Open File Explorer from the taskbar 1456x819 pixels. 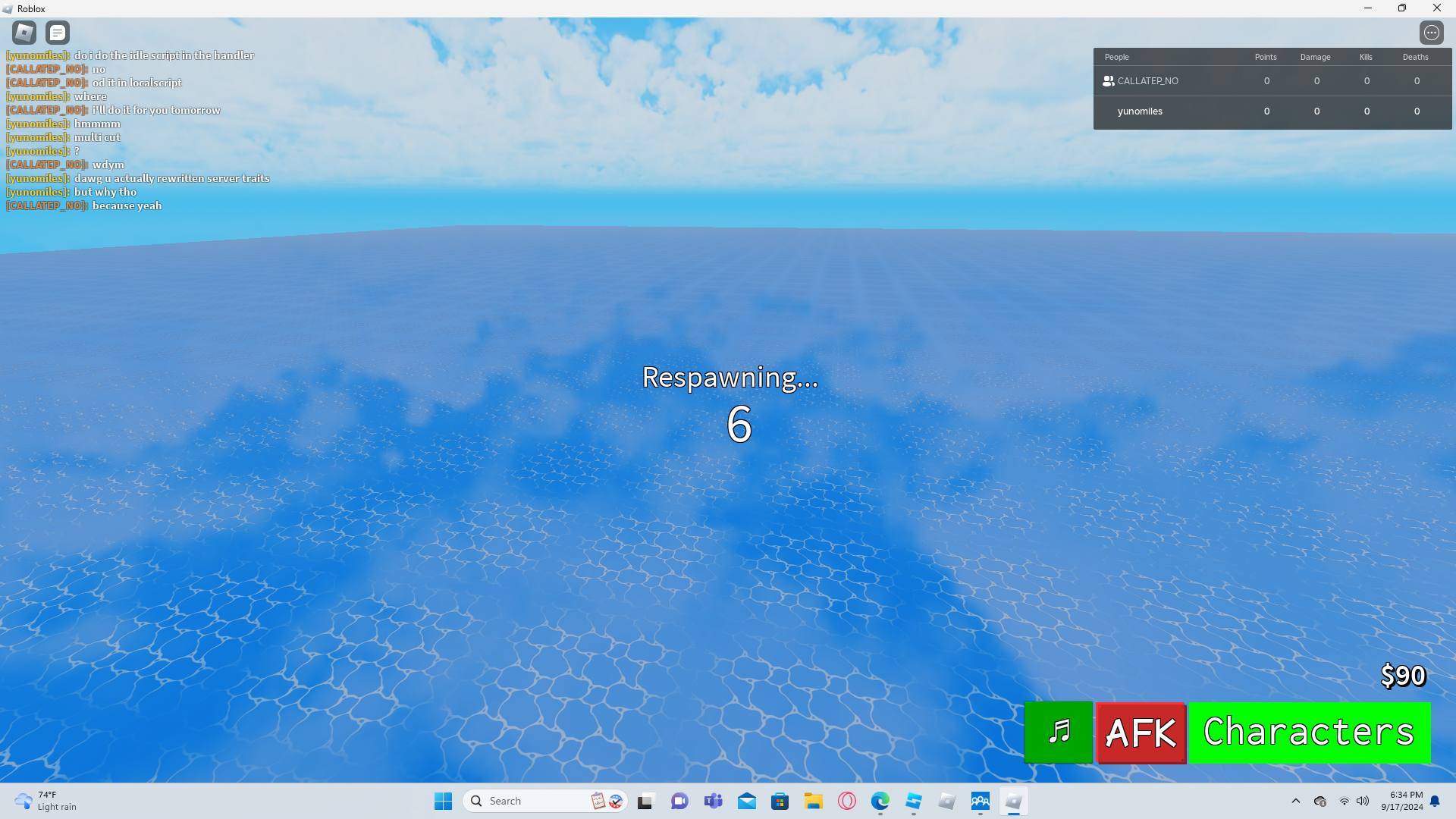[813, 801]
